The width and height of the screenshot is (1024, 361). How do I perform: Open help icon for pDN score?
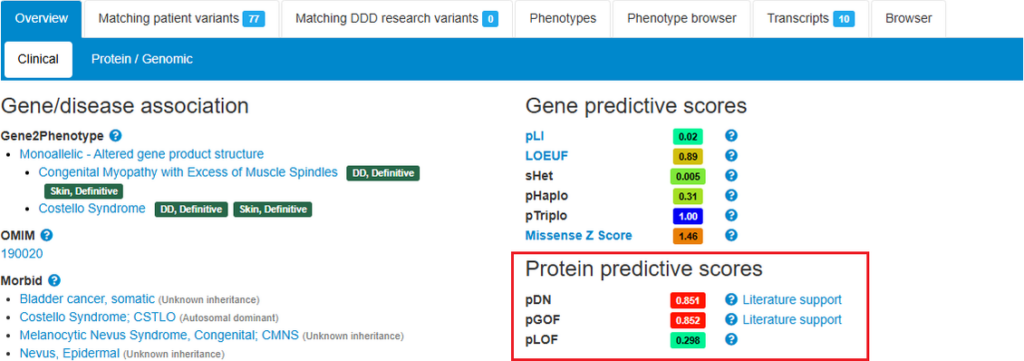coord(731,300)
